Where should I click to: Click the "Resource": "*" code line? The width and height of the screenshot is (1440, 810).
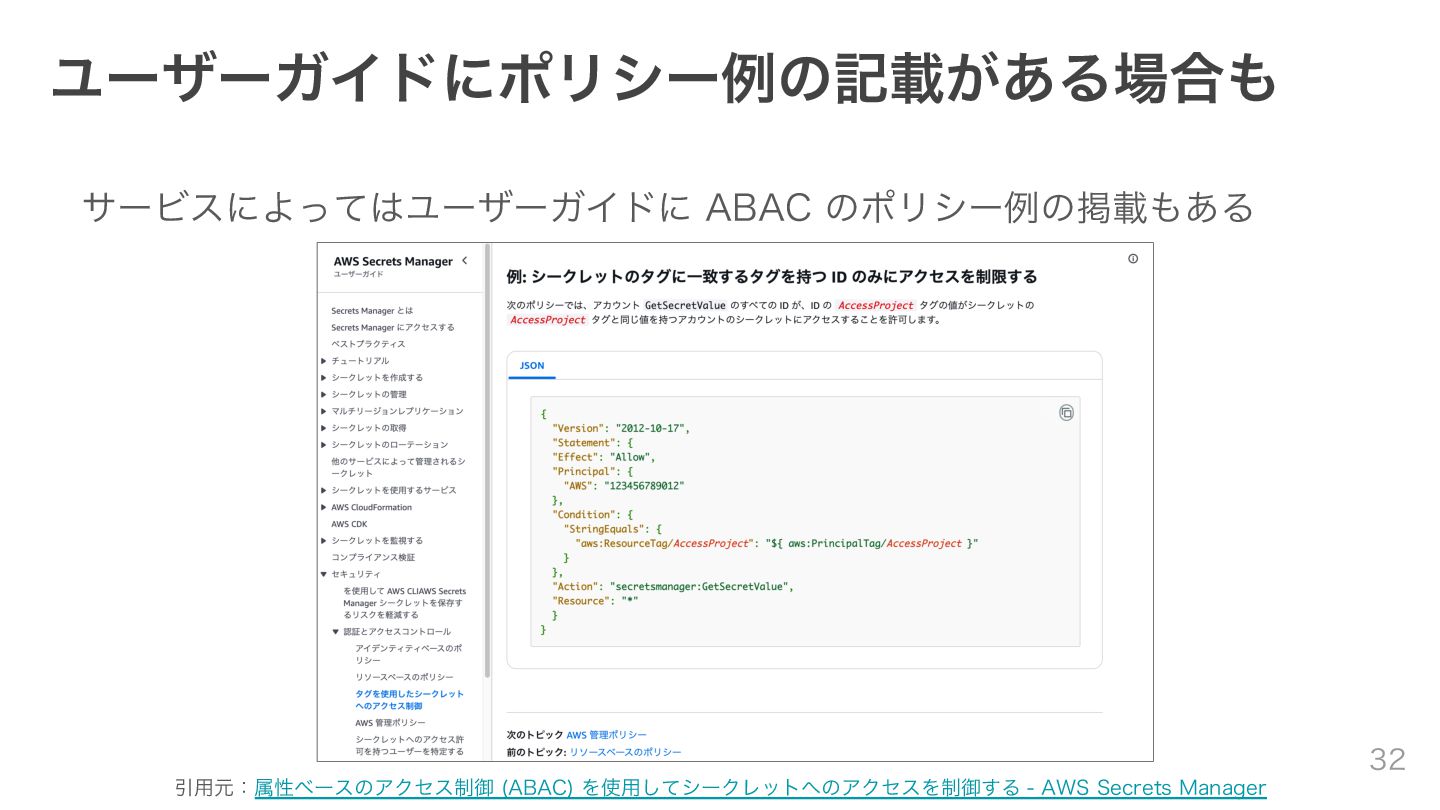point(595,601)
